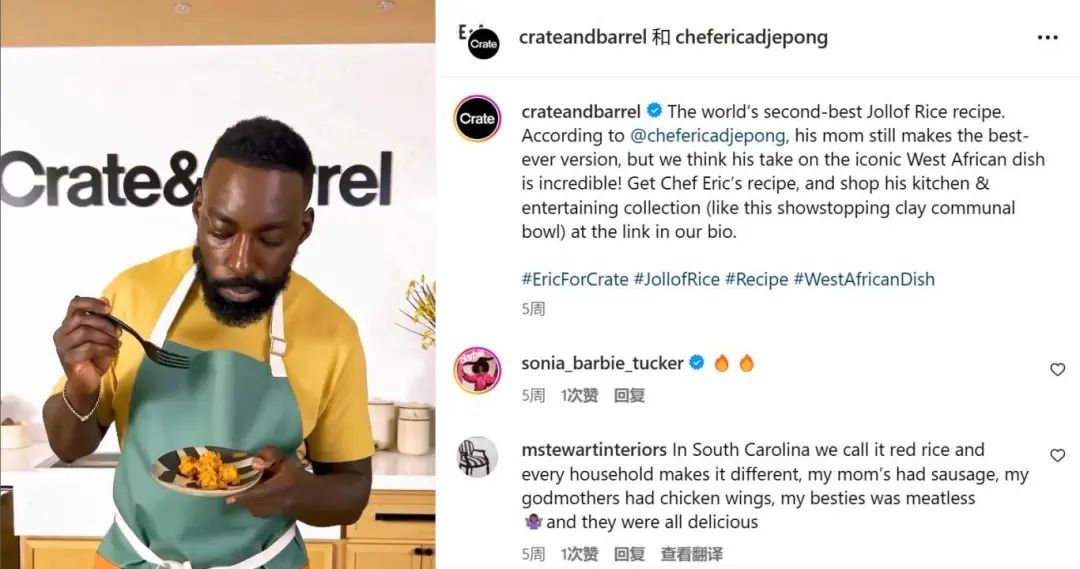View sonia_barbie_tucker's Barbie profile picture
This screenshot has height=569, width=1080.
[477, 370]
